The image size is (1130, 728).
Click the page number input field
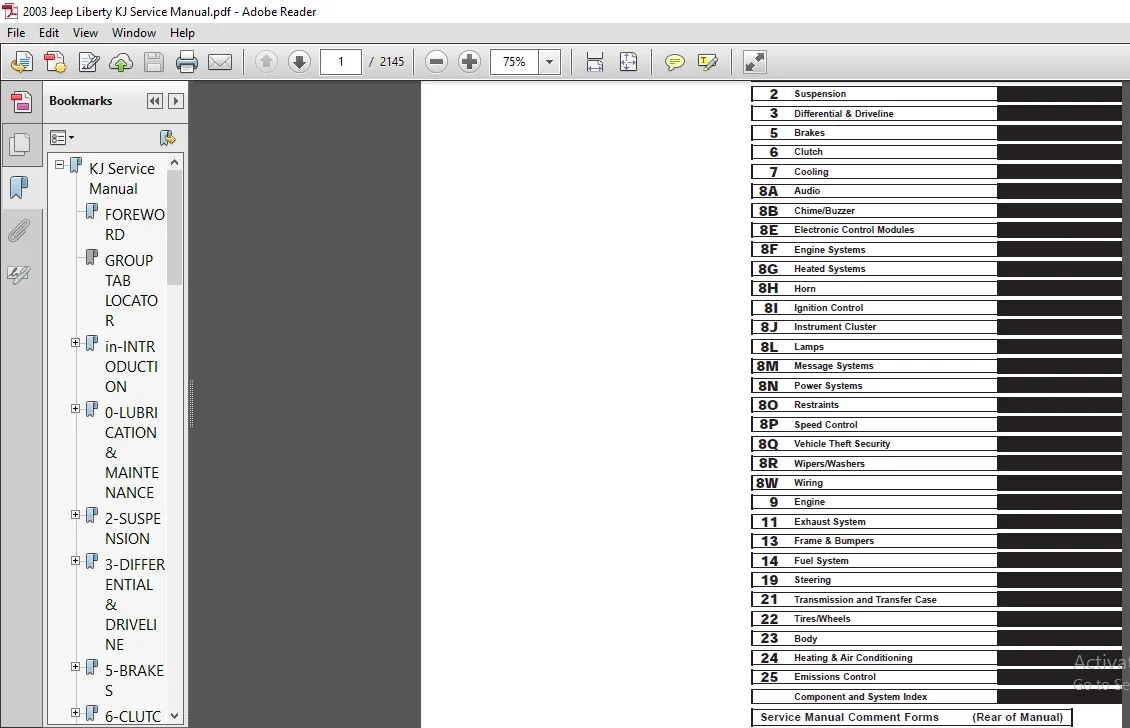click(x=341, y=62)
